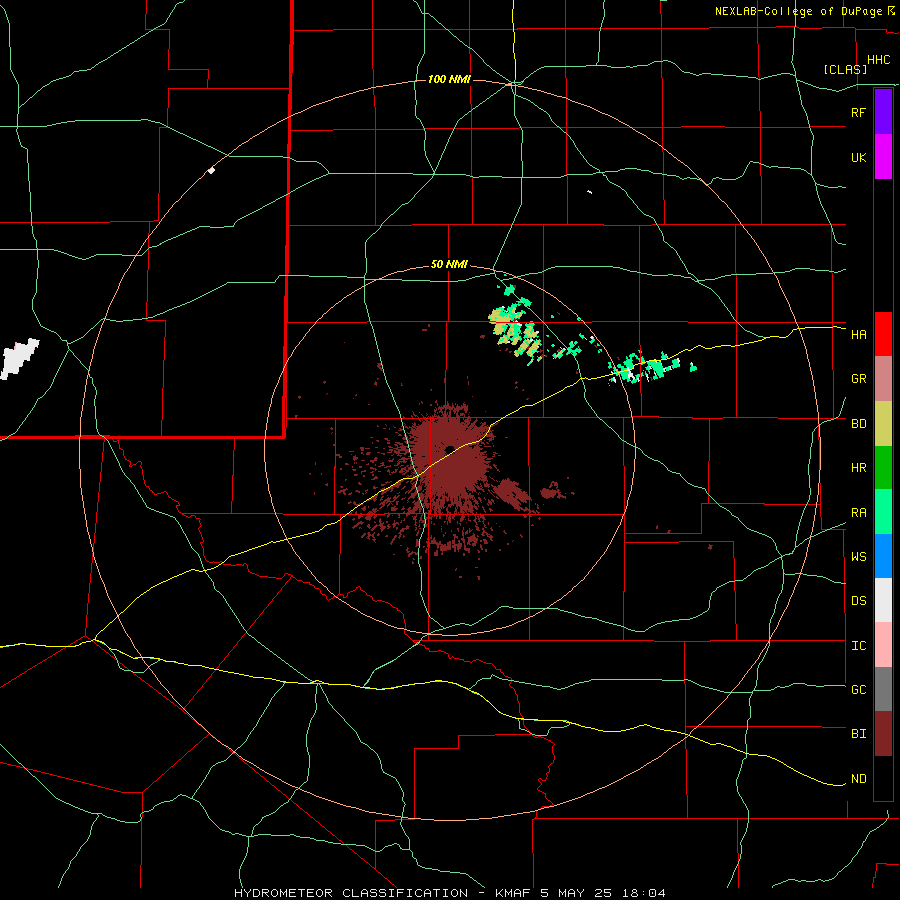Click the WS blue legend swatch
The image size is (900, 900).
click(x=883, y=556)
